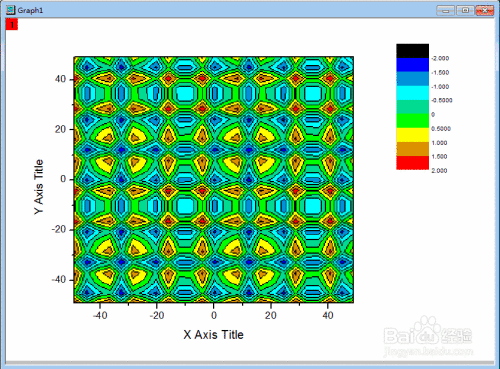
Task: Click the Y axis tick label 0
Action: pos(63,179)
